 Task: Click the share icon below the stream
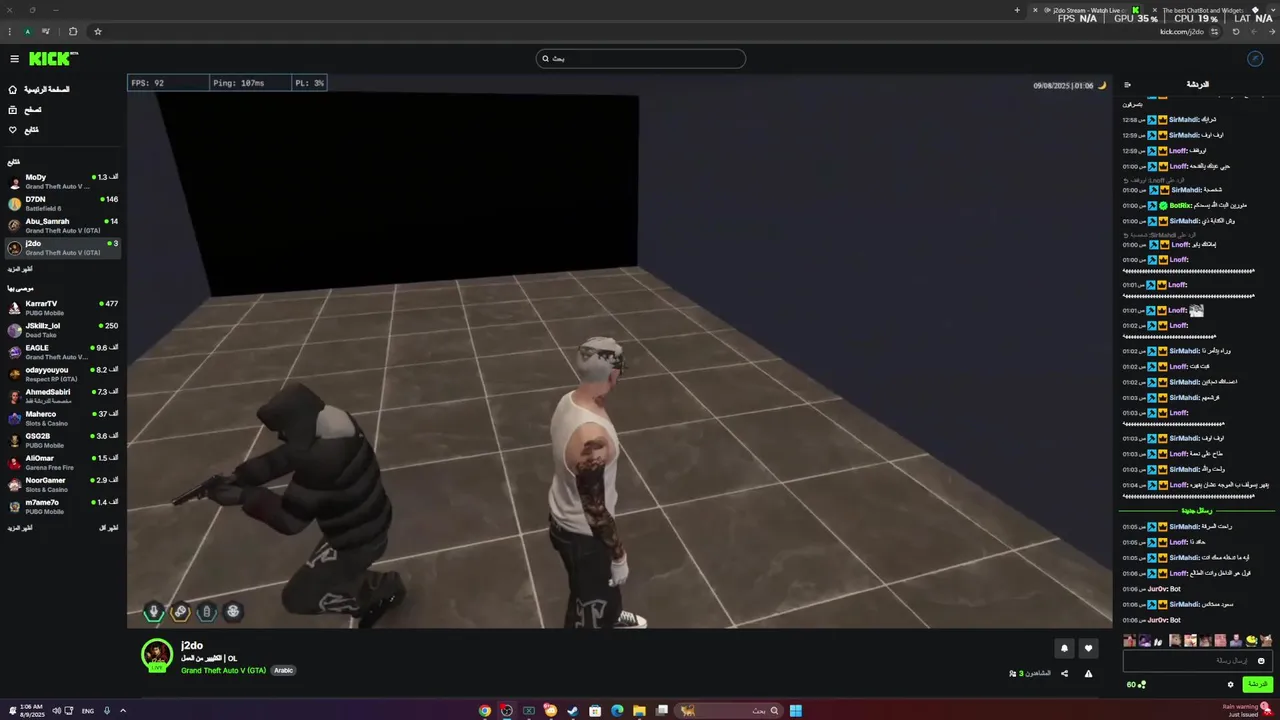[x=1064, y=673]
